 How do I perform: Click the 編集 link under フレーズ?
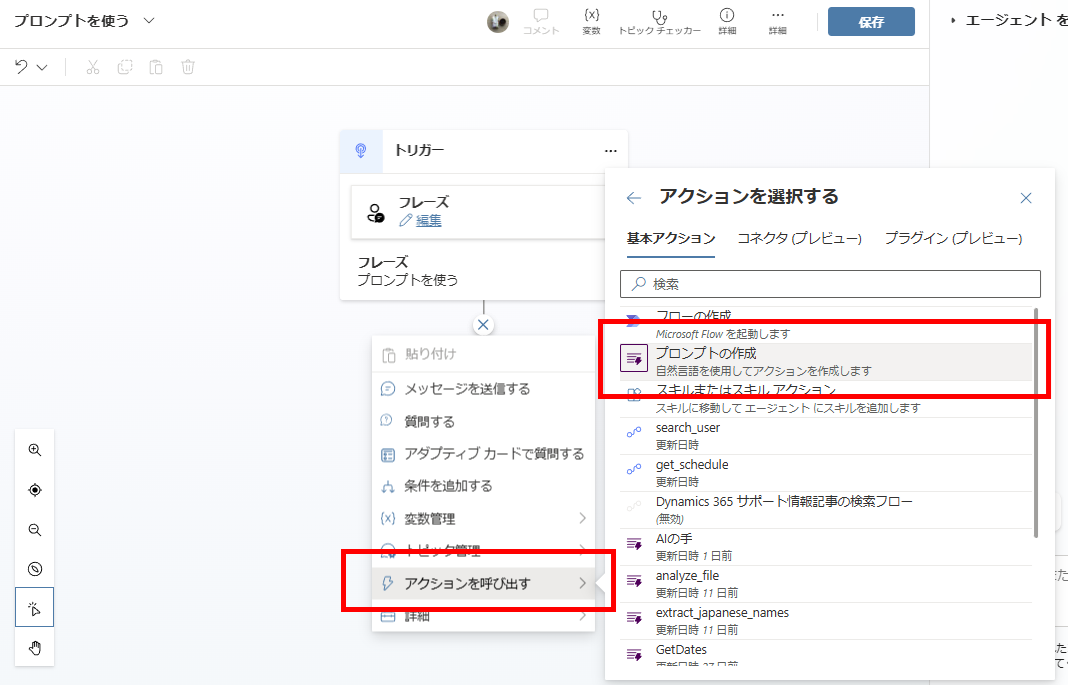coord(428,220)
